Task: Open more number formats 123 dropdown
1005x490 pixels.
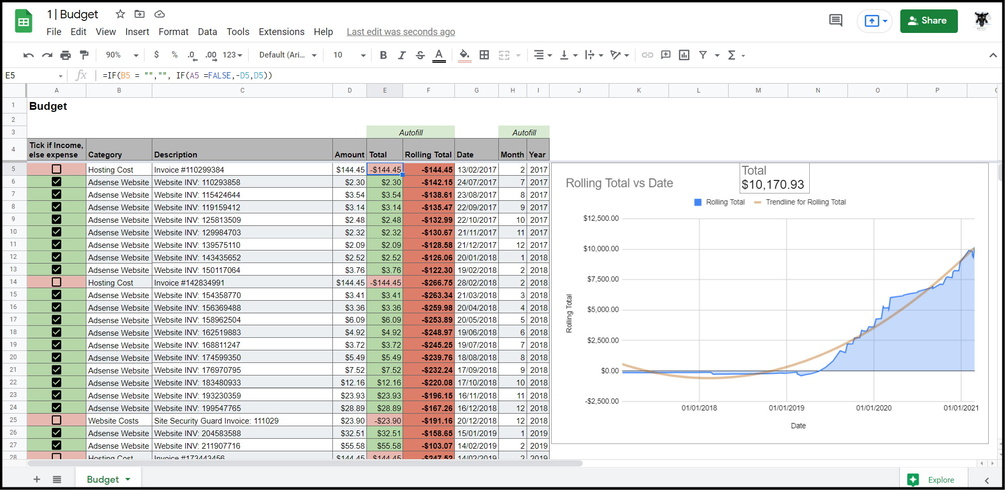Action: pos(234,55)
